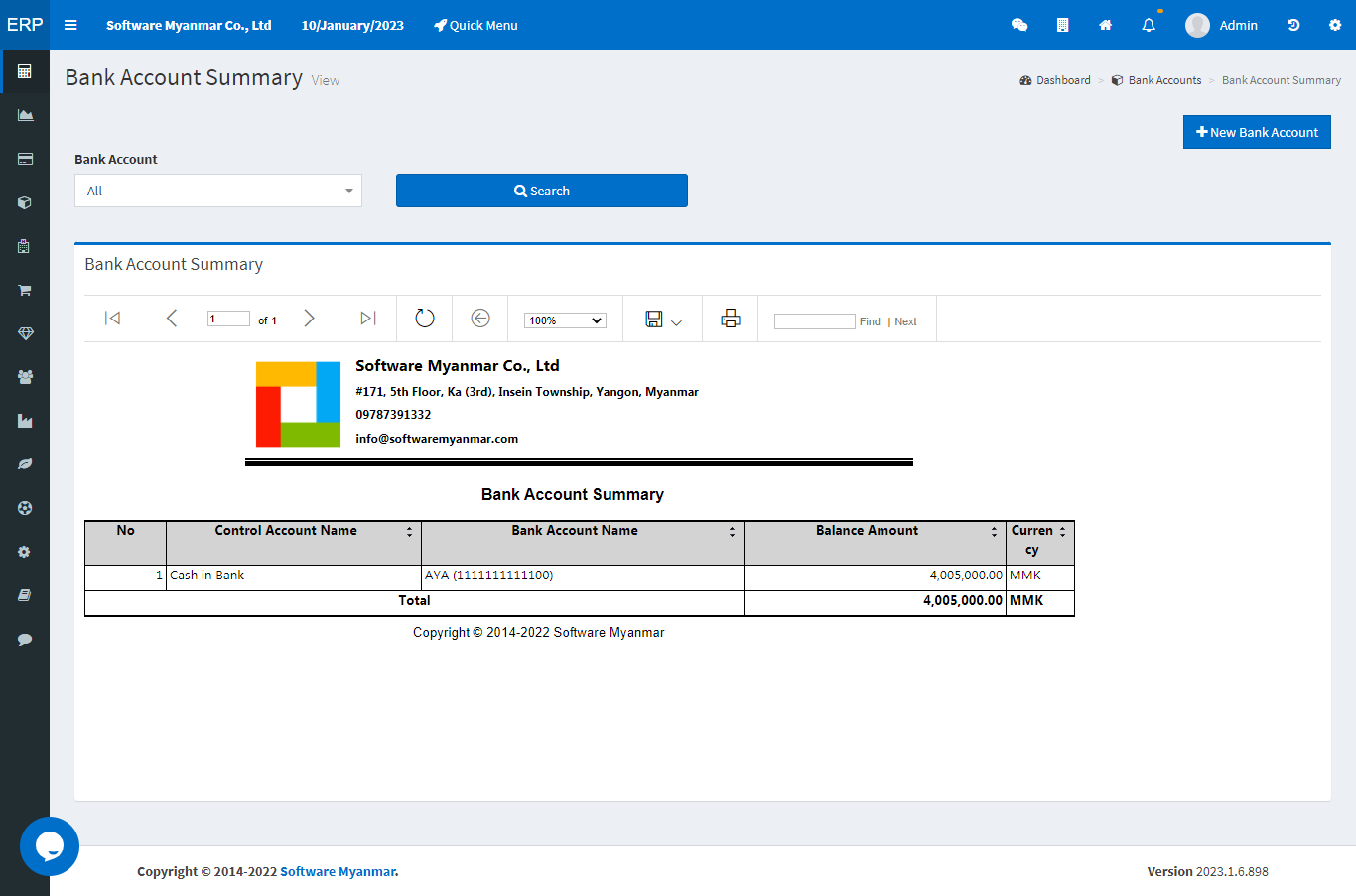
Task: Go to the previous report page
Action: [172, 318]
